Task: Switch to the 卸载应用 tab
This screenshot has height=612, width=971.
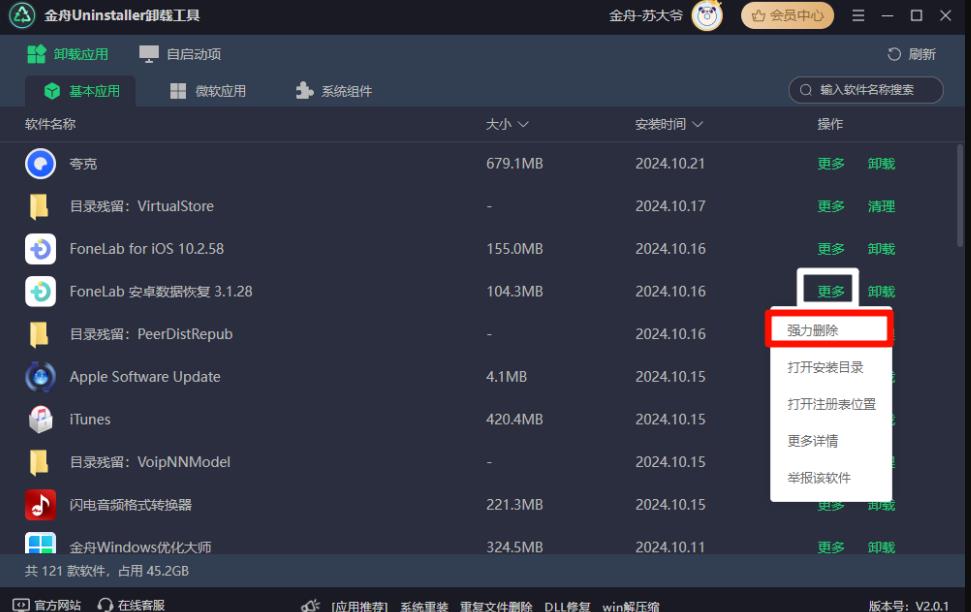Action: pyautogui.click(x=67, y=55)
